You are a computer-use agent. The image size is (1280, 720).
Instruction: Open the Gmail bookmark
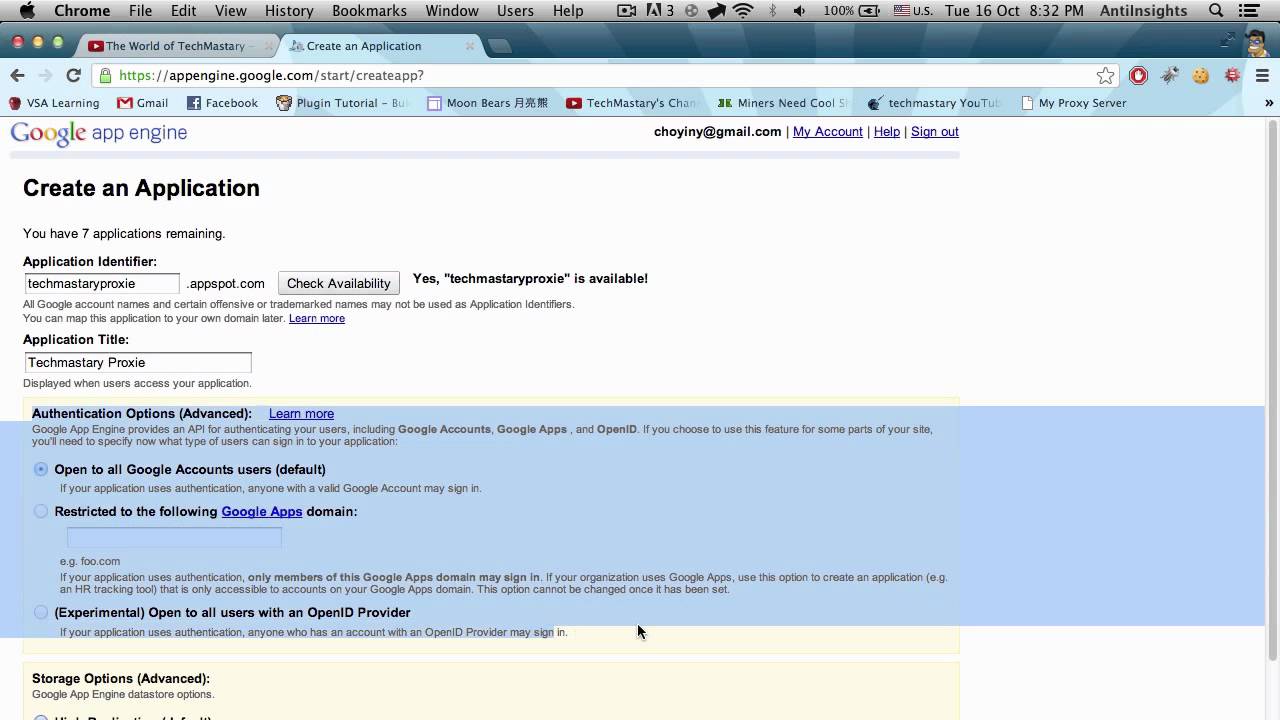143,103
